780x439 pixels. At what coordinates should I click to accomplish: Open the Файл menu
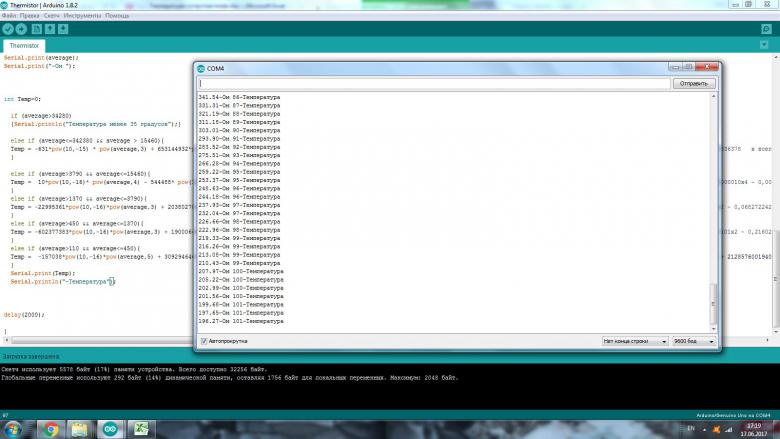[9, 16]
